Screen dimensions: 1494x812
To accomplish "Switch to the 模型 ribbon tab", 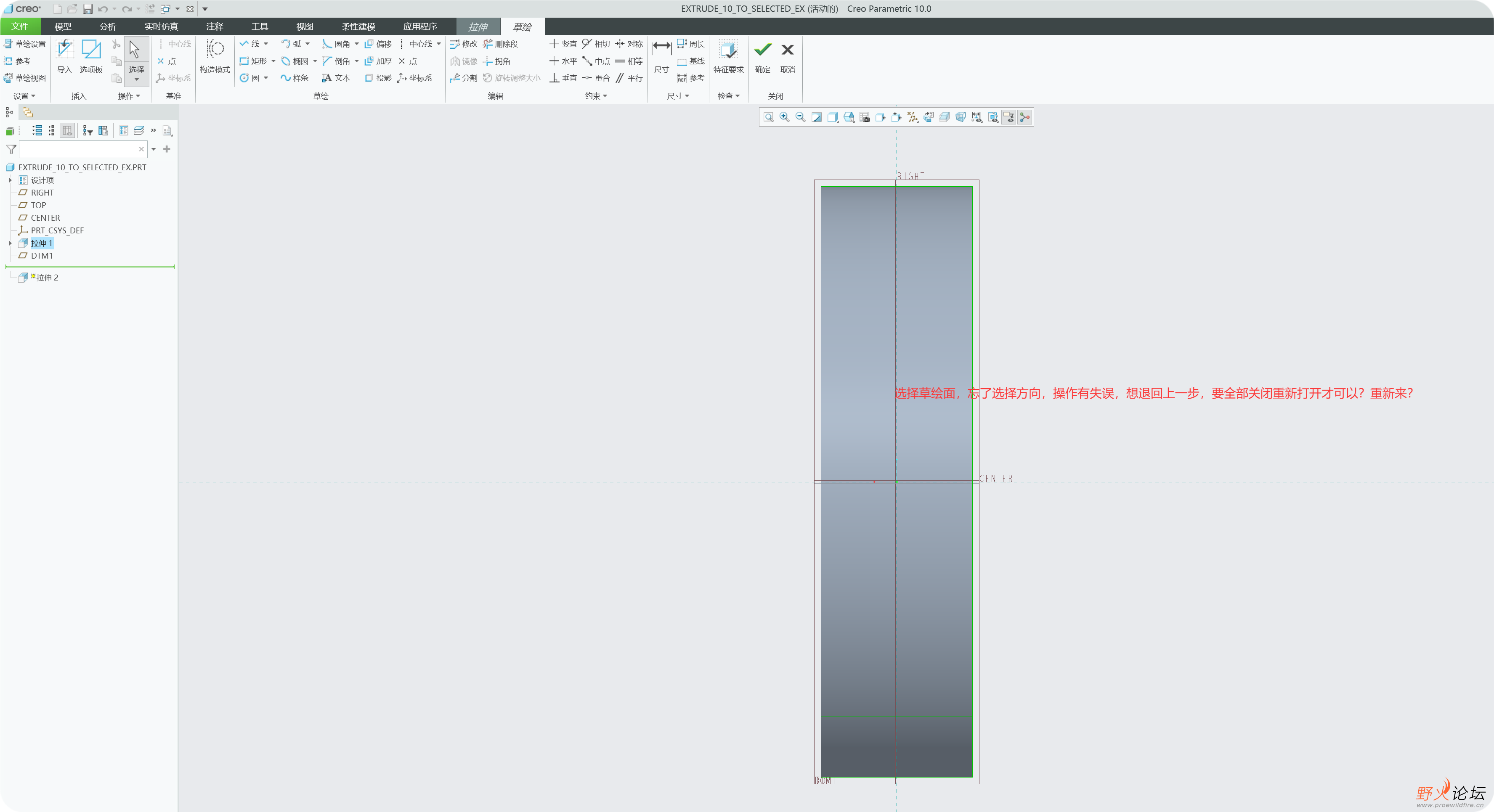I will click(63, 26).
